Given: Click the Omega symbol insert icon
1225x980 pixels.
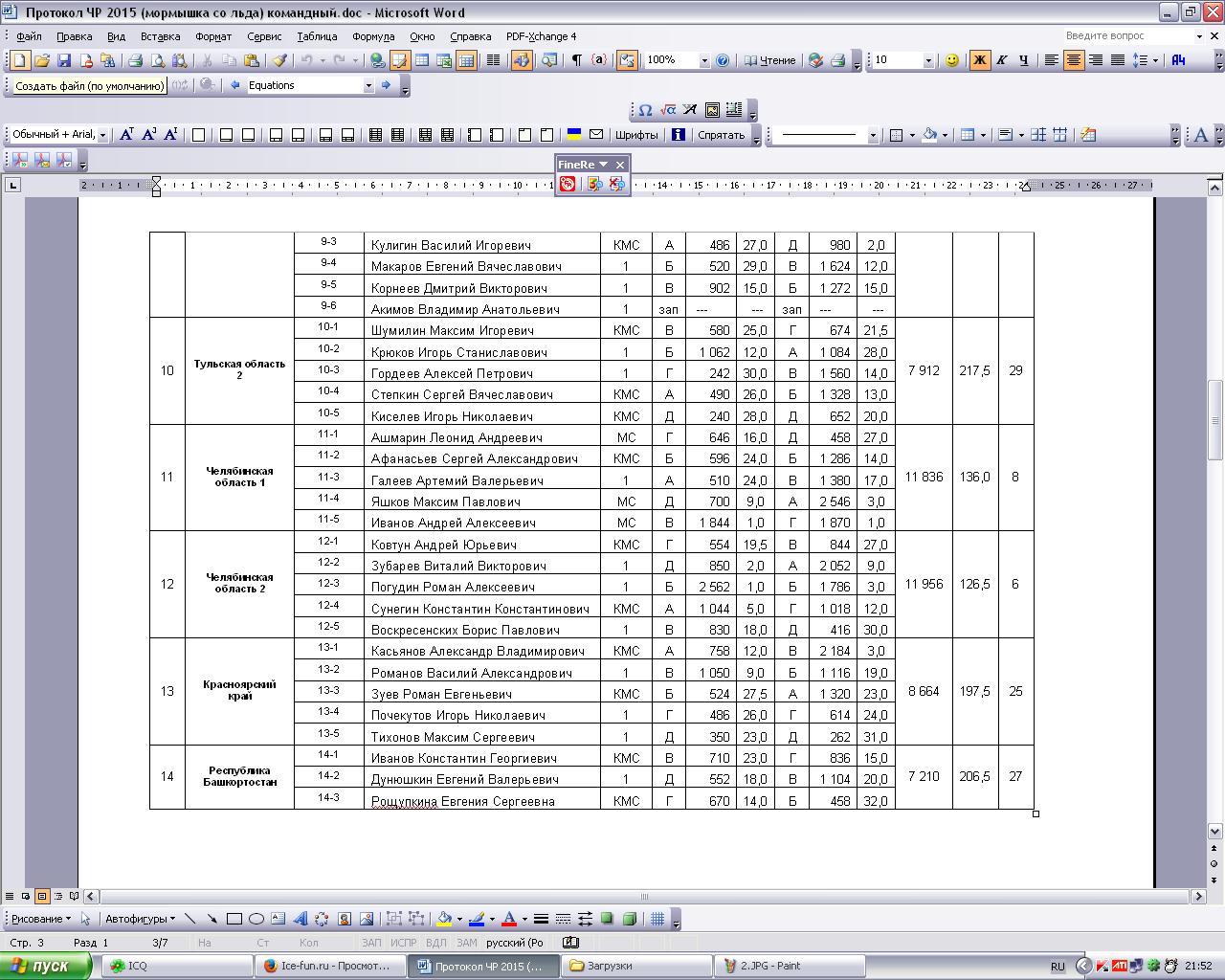Looking at the screenshot, I should 645,110.
